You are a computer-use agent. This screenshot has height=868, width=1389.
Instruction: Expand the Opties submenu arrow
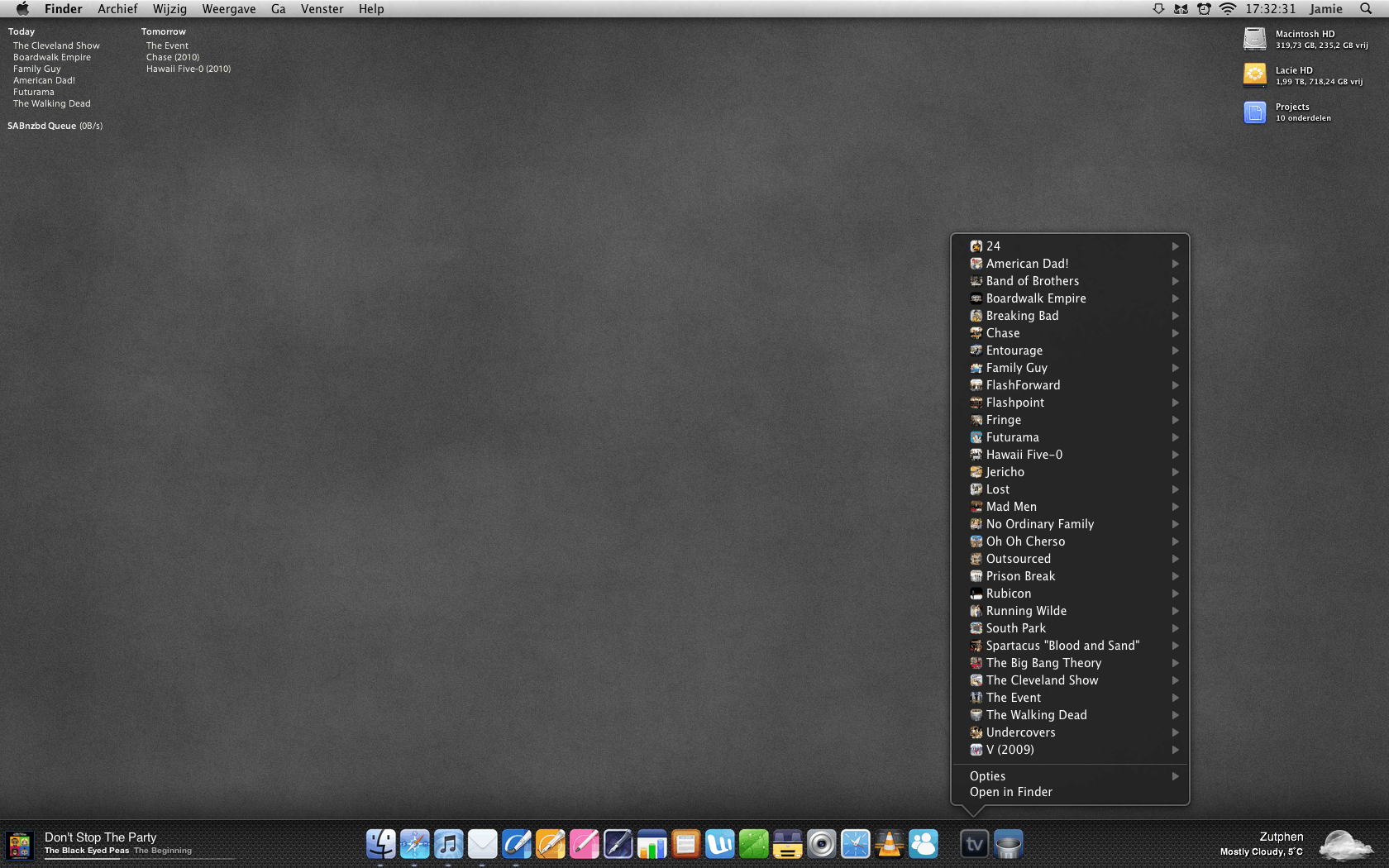coord(1175,776)
